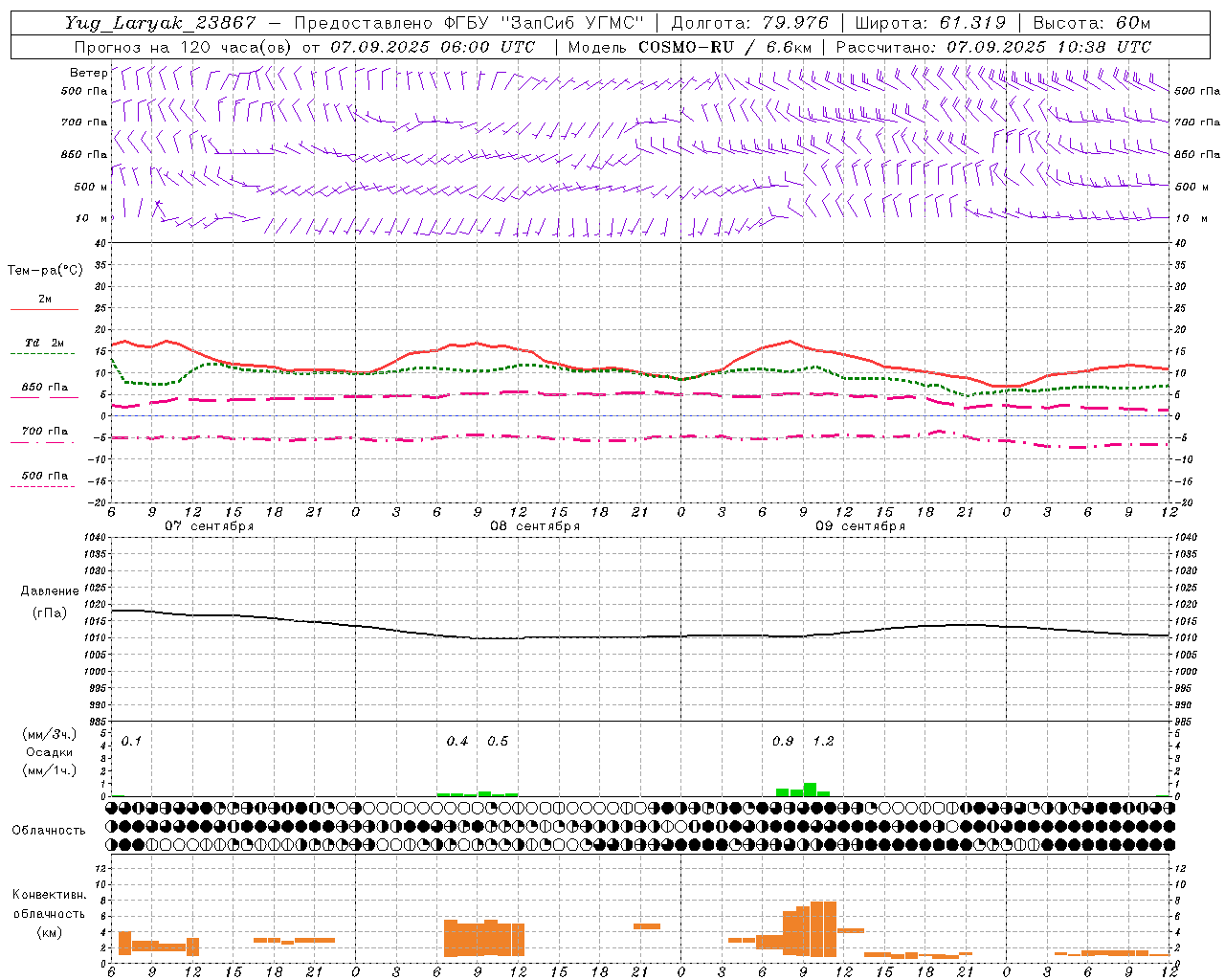Click the 1.2 precipitation value

coord(823,742)
